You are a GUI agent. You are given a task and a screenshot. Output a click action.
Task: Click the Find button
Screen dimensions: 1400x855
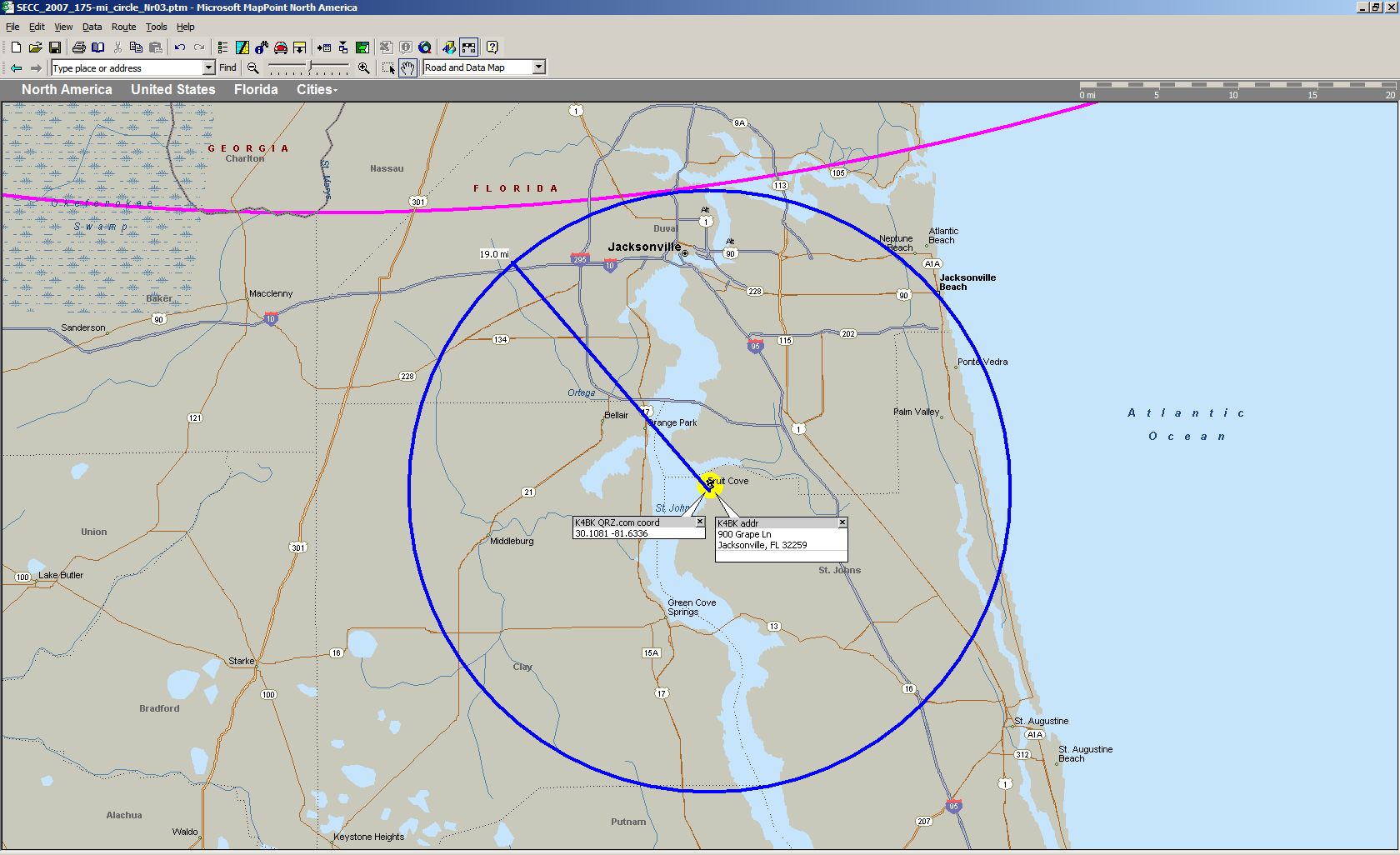(x=227, y=68)
